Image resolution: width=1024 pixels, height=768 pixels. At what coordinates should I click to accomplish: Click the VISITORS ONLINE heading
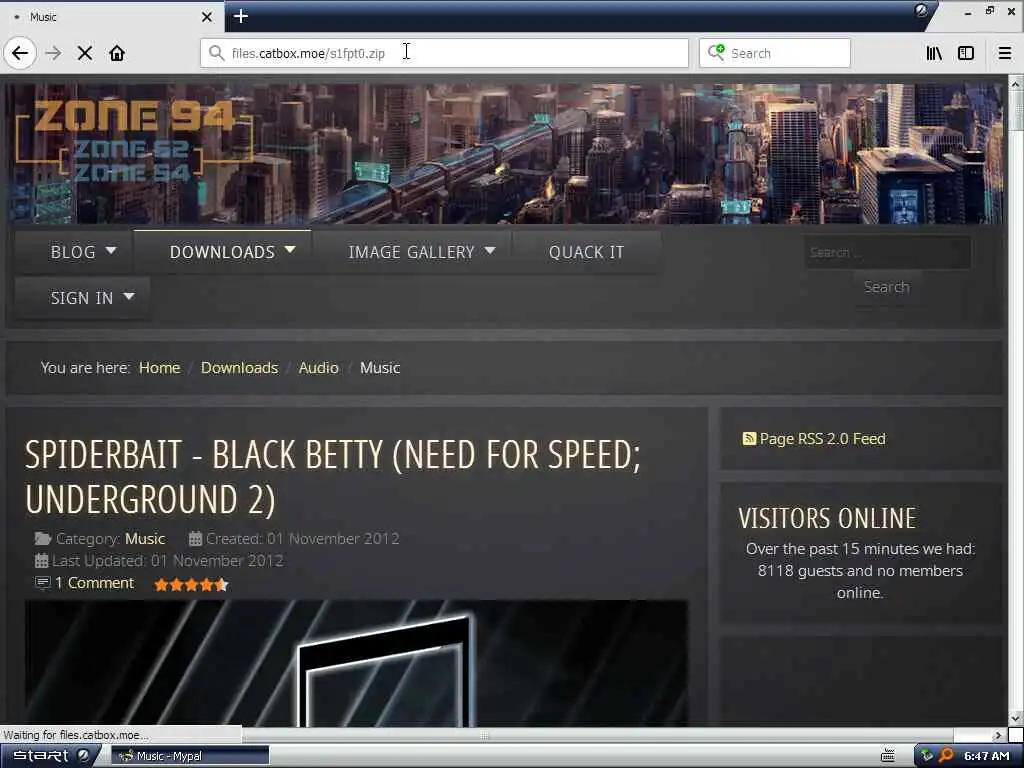827,519
